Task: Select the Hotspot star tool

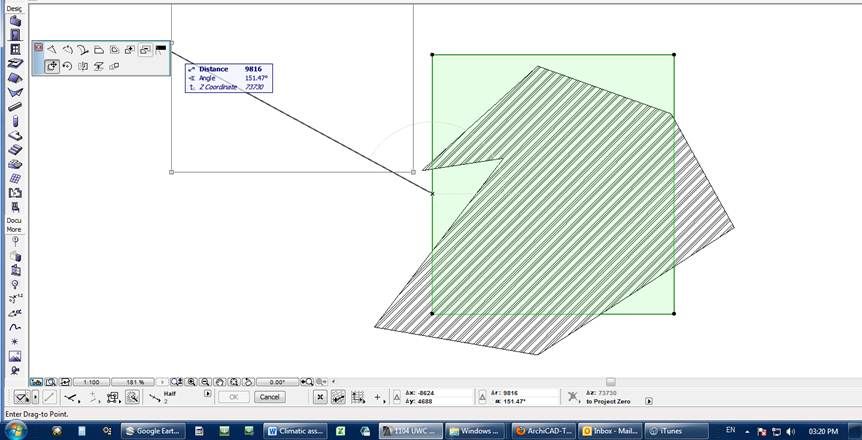Action: 15,342
